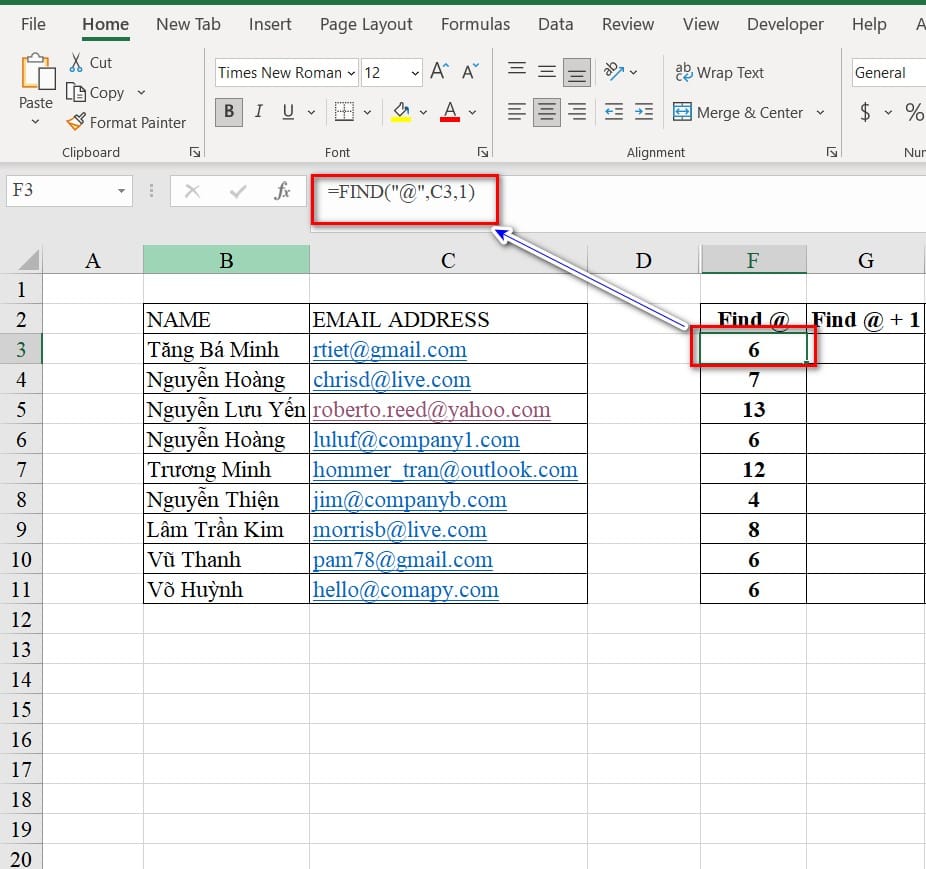Click the Increase Indent icon
This screenshot has height=869, width=926.
[x=644, y=112]
